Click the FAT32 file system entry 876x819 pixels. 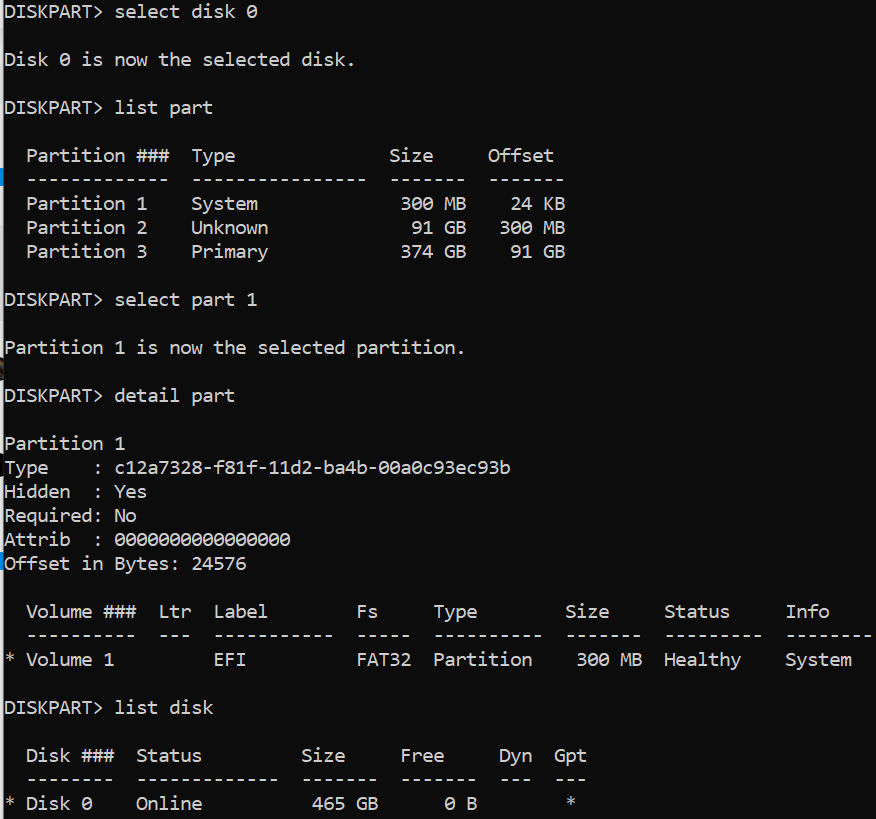coord(384,660)
